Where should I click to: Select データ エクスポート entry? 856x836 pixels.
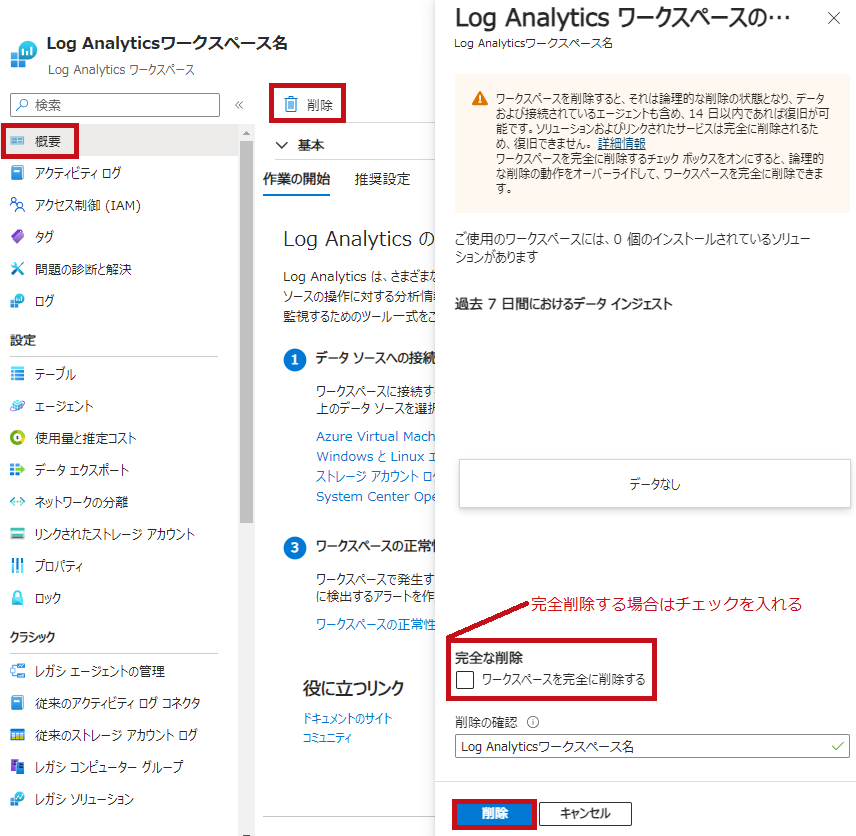coord(82,470)
